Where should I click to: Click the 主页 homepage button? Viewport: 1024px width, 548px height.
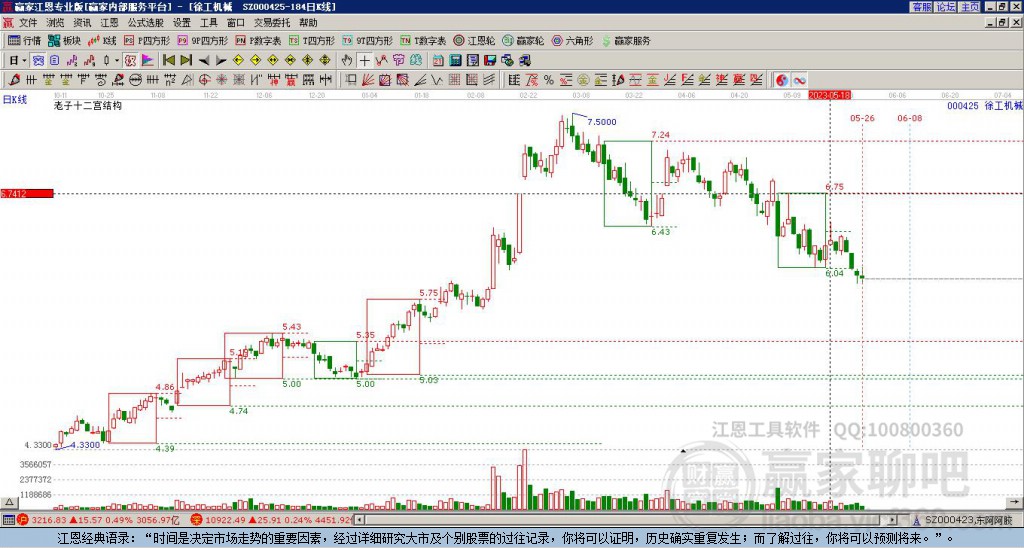(x=969, y=7)
